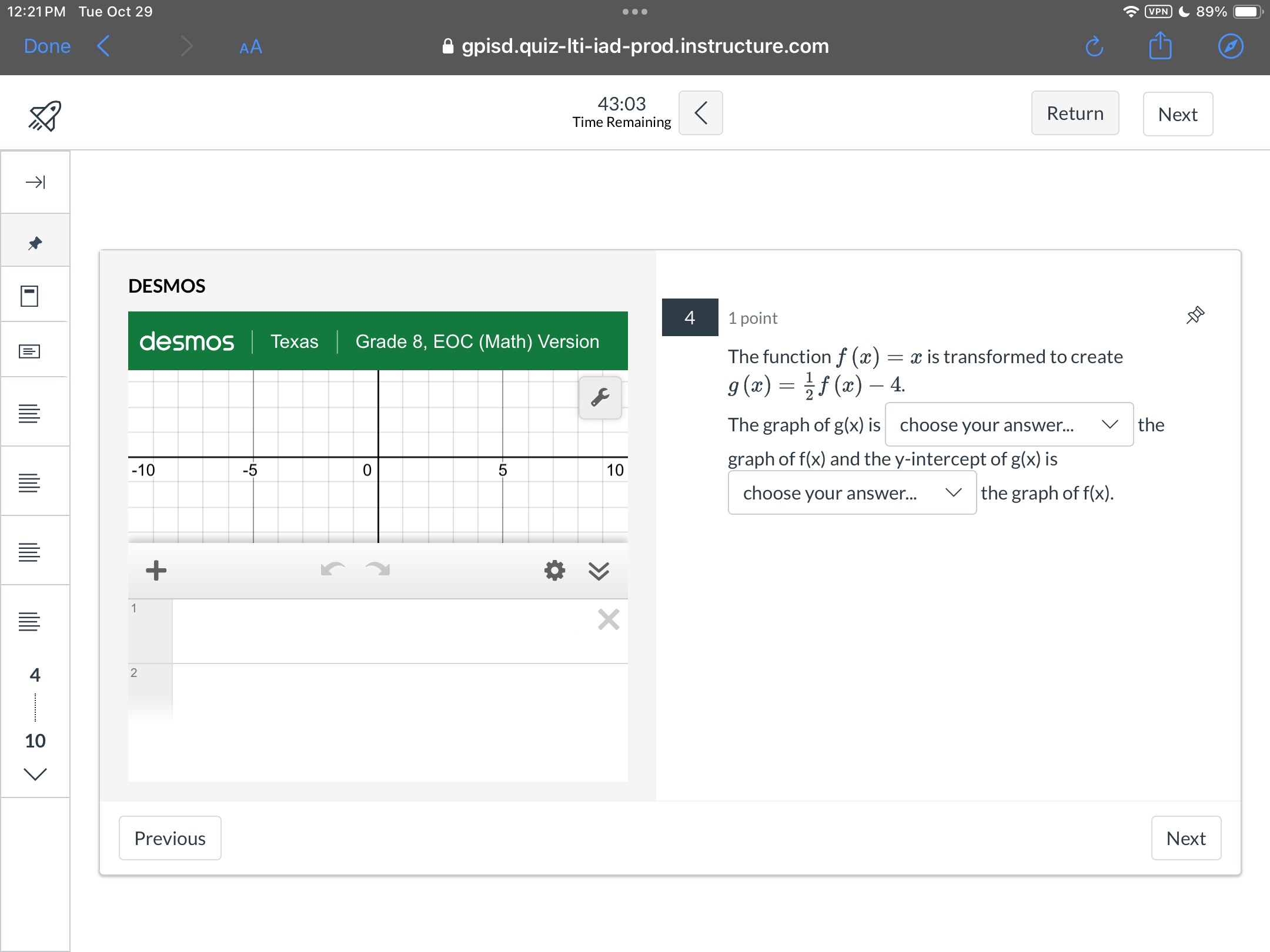Open the Desmos gear settings
Screen dimensions: 1270x952
point(554,570)
